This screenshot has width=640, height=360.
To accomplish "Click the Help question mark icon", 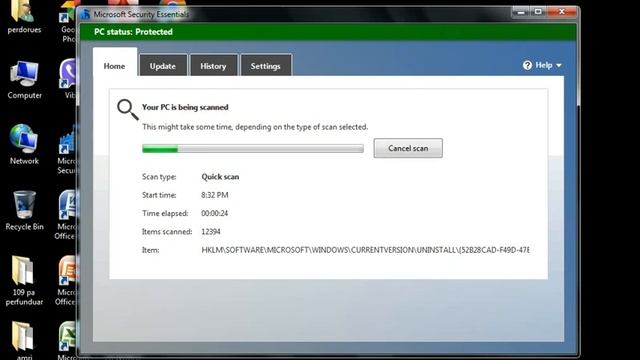I will click(527, 65).
